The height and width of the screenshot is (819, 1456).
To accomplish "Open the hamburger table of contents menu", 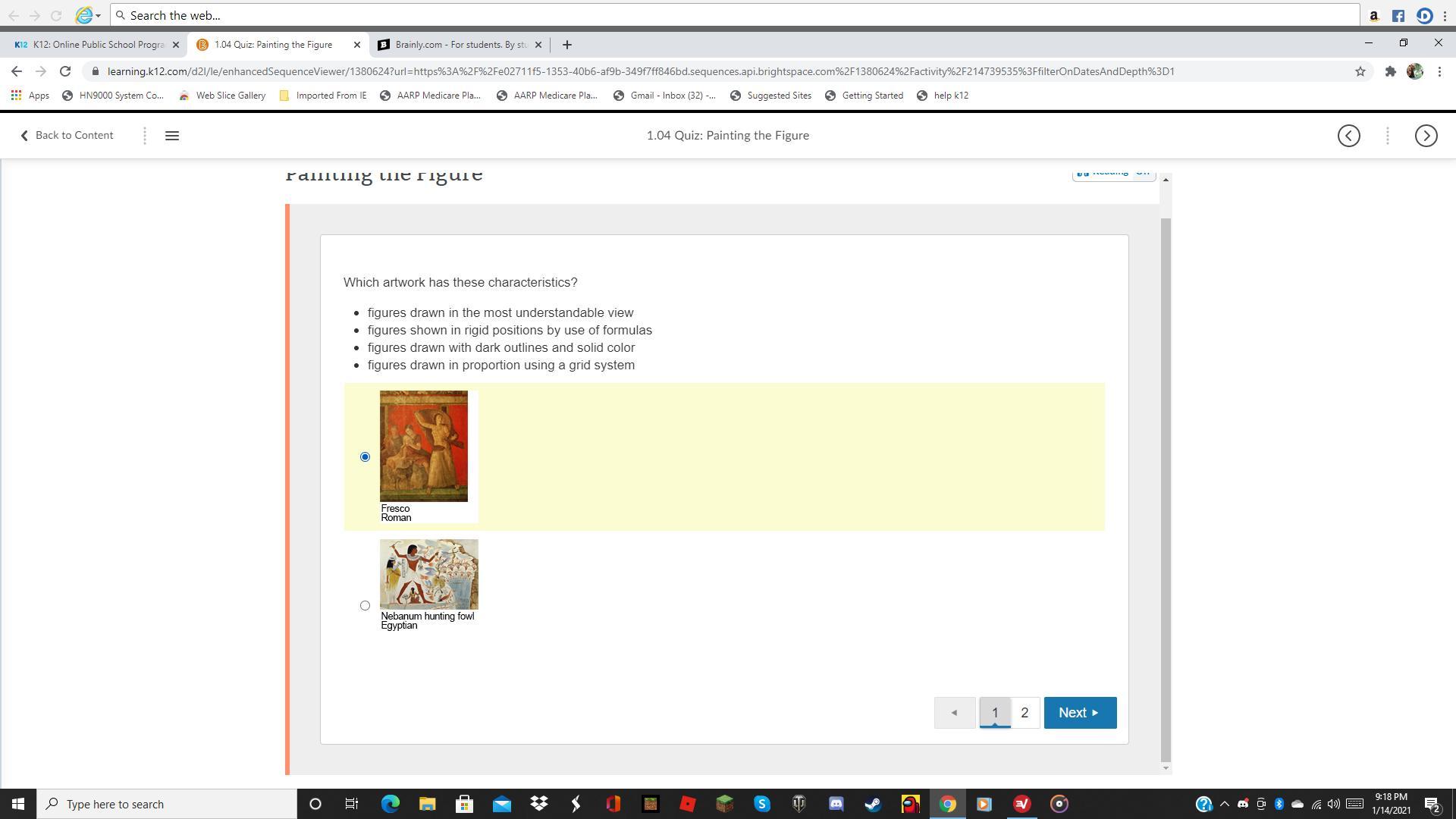I will [172, 136].
